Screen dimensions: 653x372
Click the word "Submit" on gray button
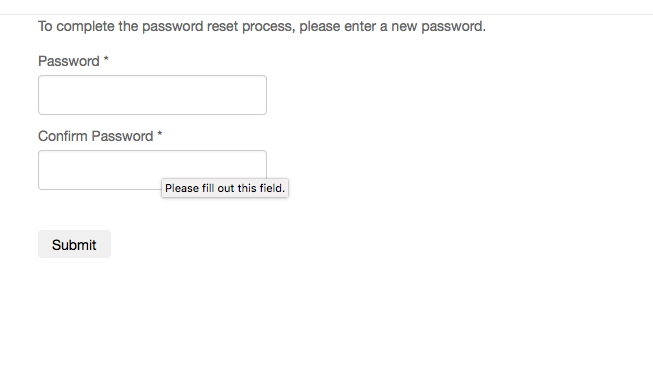coord(74,245)
